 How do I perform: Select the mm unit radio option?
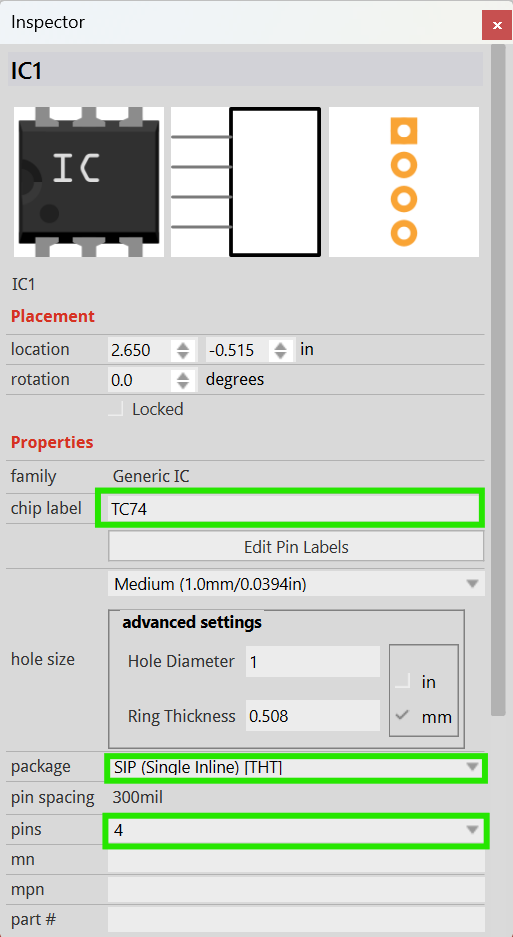pos(403,716)
